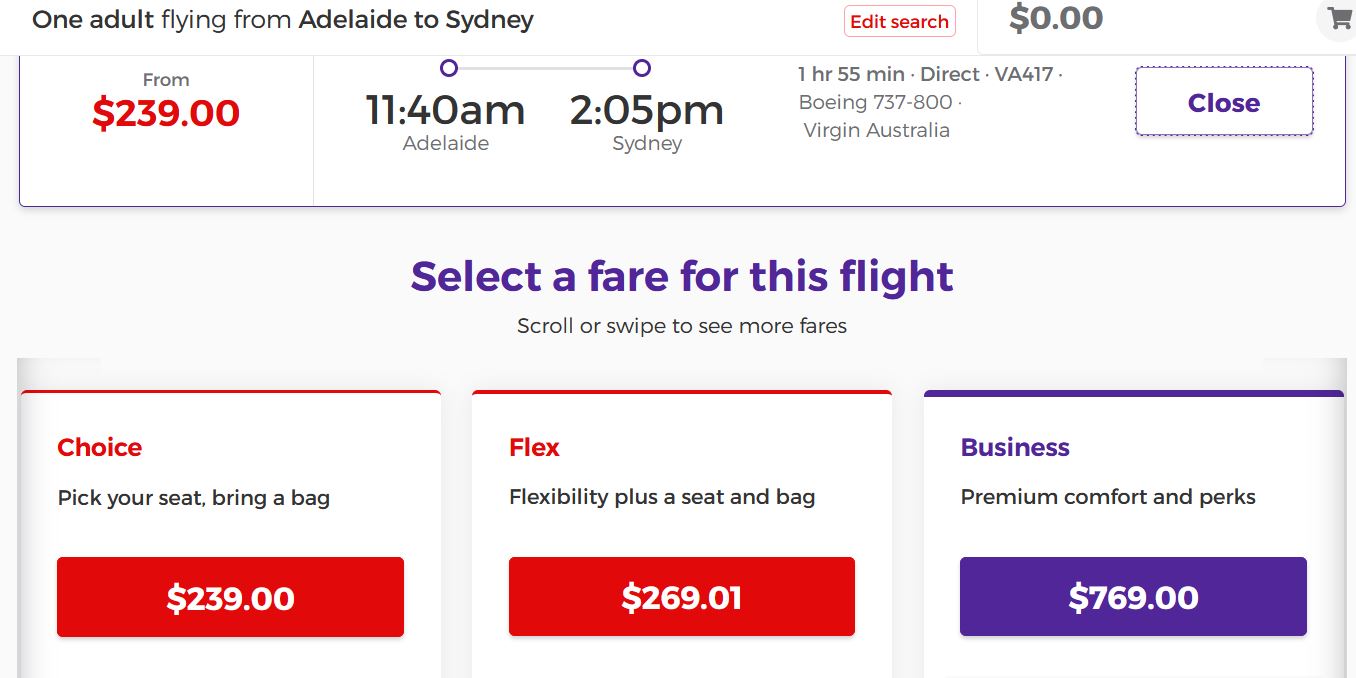The height and width of the screenshot is (678, 1356).
Task: Click the red From $239.00 price
Action: (x=166, y=113)
